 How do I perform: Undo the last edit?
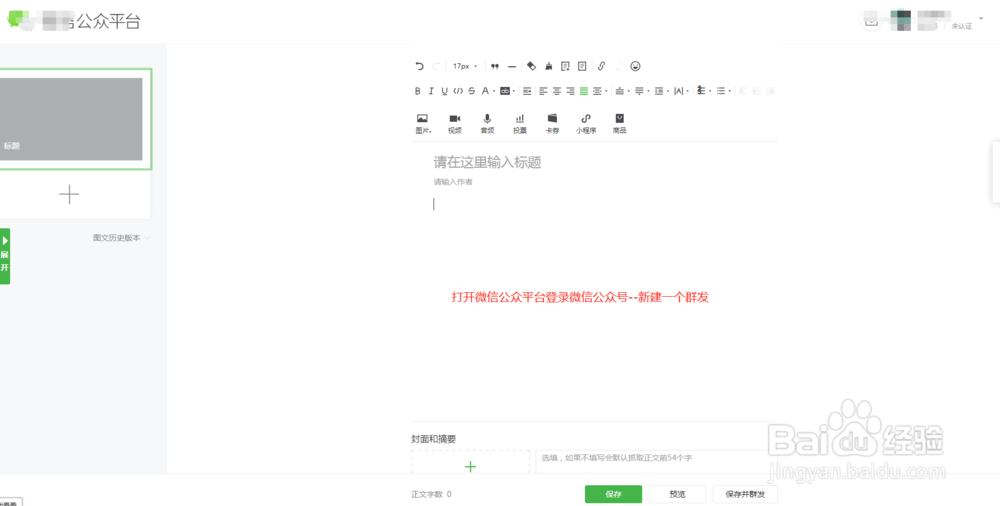click(420, 66)
